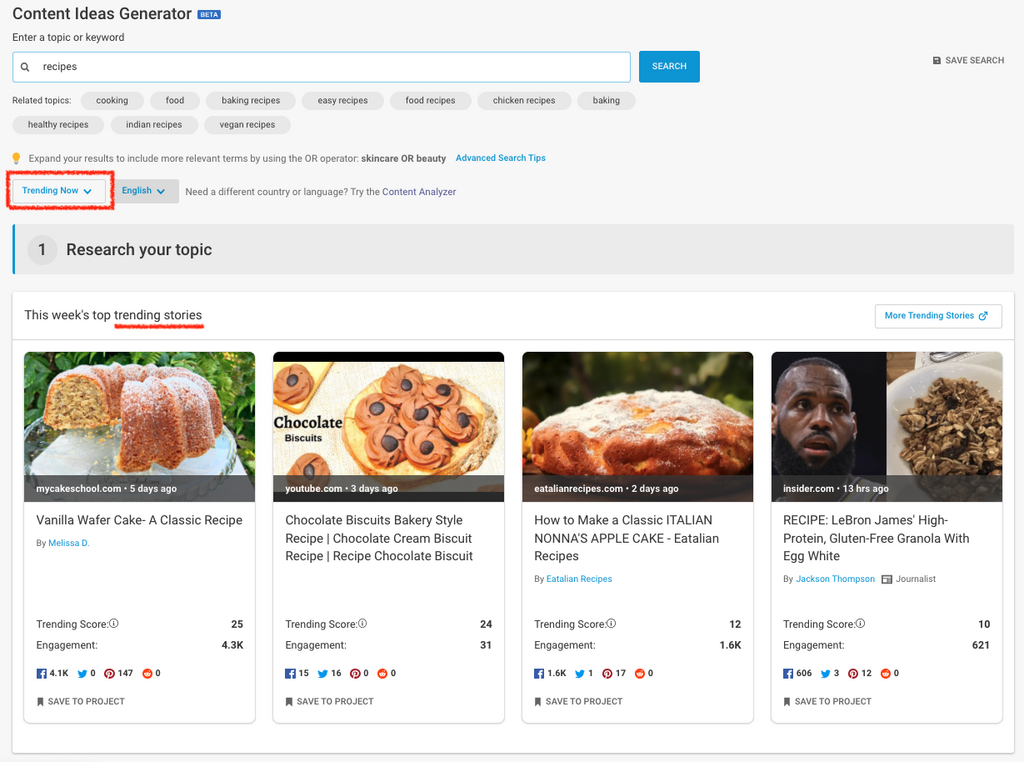This screenshot has width=1024, height=762.
Task: Click info icon beside Vanilla Wafer Cake Trending Score
Action: [x=114, y=624]
